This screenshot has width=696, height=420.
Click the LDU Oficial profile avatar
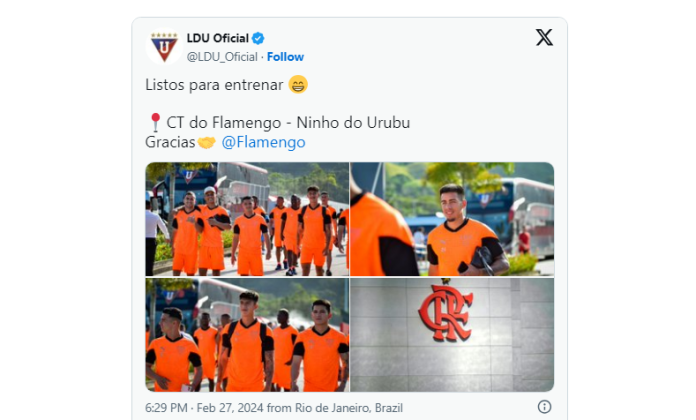164,47
